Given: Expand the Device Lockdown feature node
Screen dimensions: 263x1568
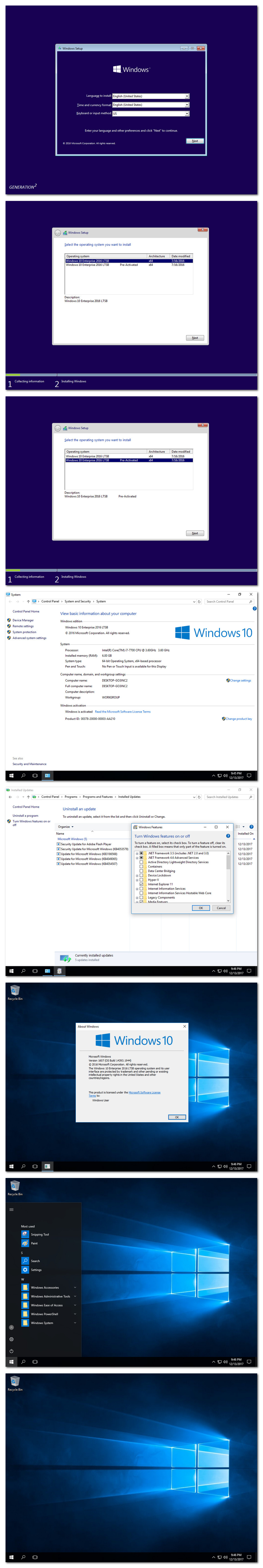Looking at the screenshot, I should pyautogui.click(x=137, y=875).
